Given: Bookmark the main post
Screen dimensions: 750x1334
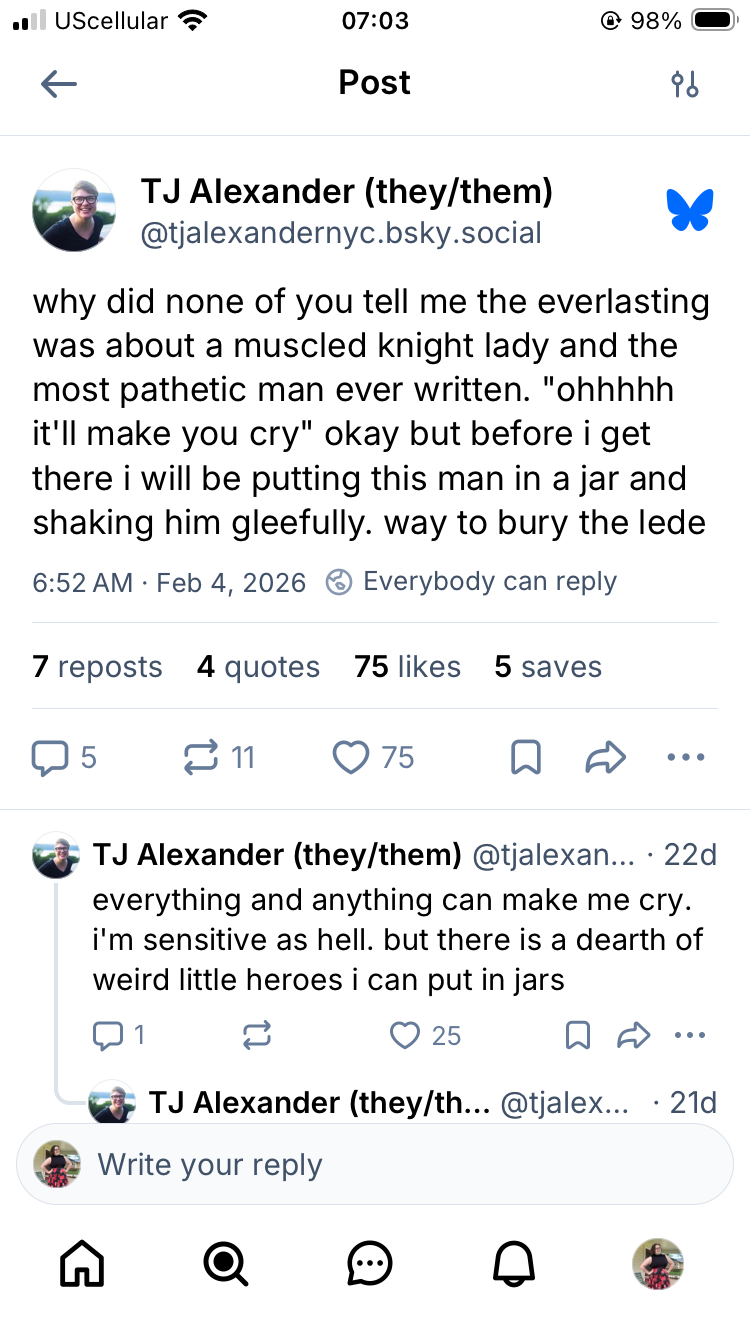Looking at the screenshot, I should coord(526,758).
